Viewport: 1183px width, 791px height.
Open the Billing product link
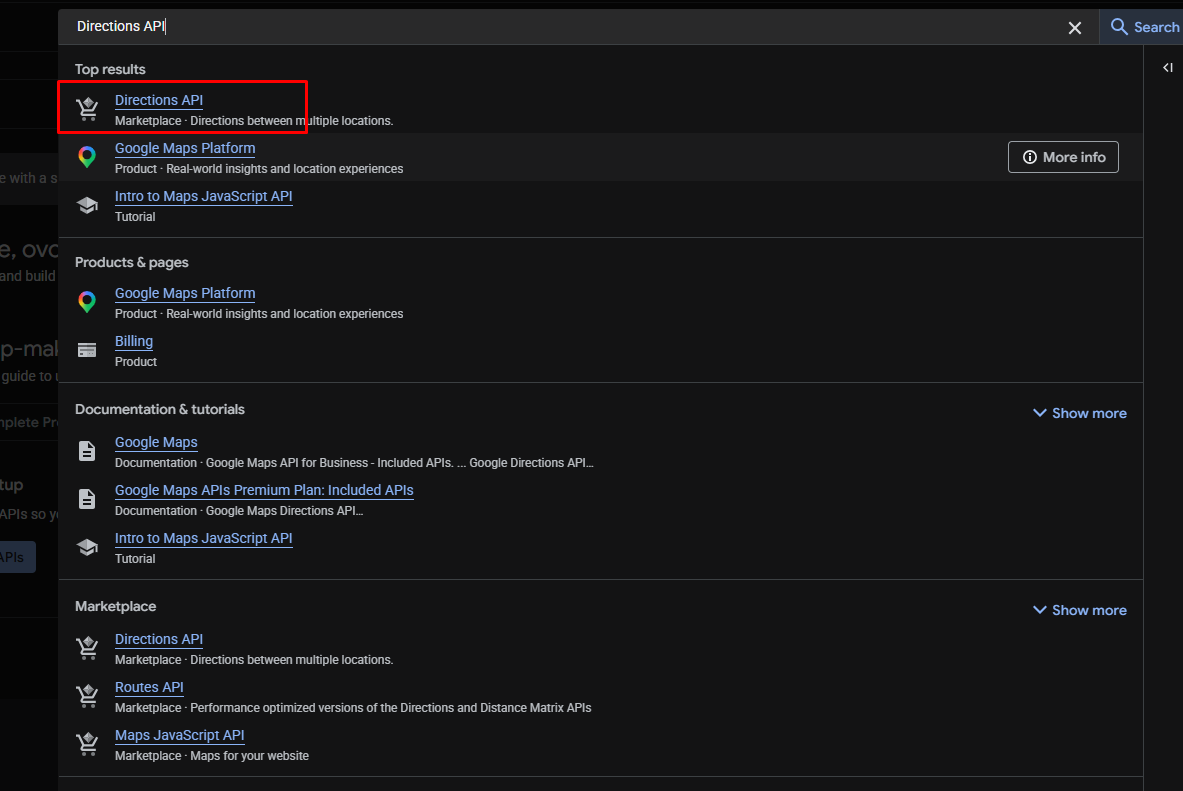tap(134, 341)
